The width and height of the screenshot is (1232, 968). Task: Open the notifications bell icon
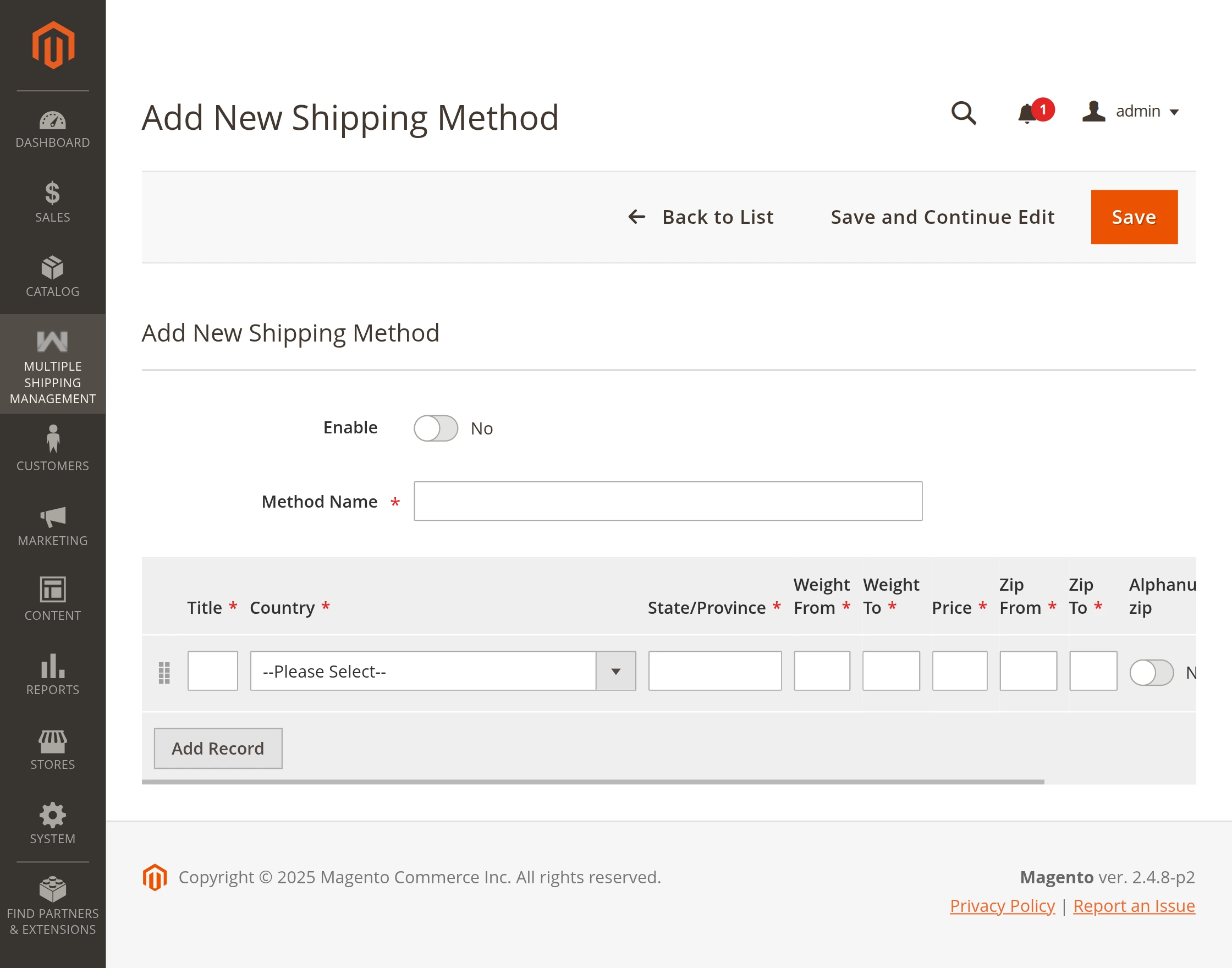click(1028, 113)
